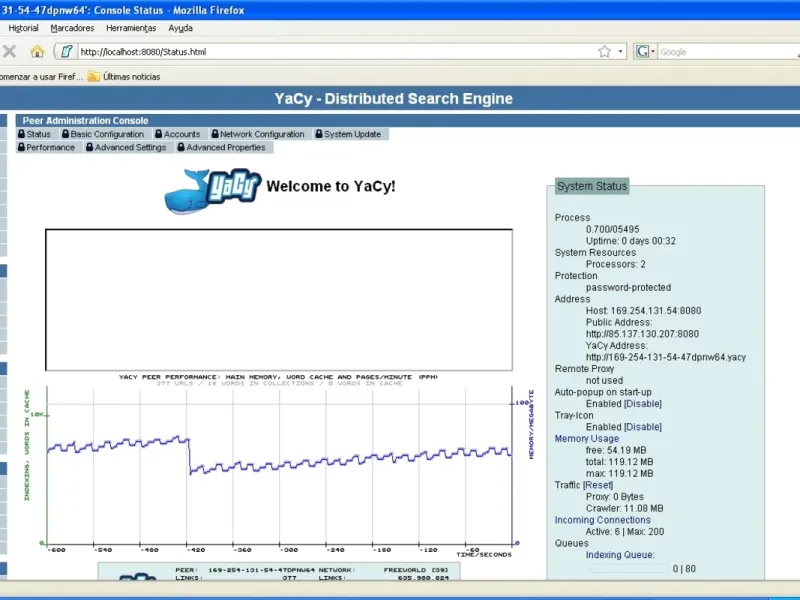Go to the Network Configuration tab
This screenshot has height=600, width=800.
pyautogui.click(x=258, y=134)
